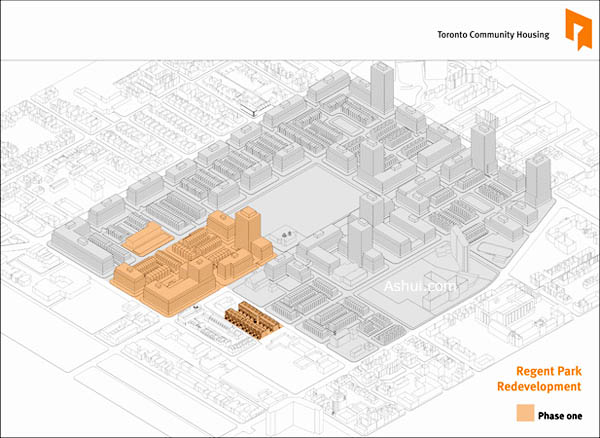
Task: Click the large central open park block
Action: (300, 200)
